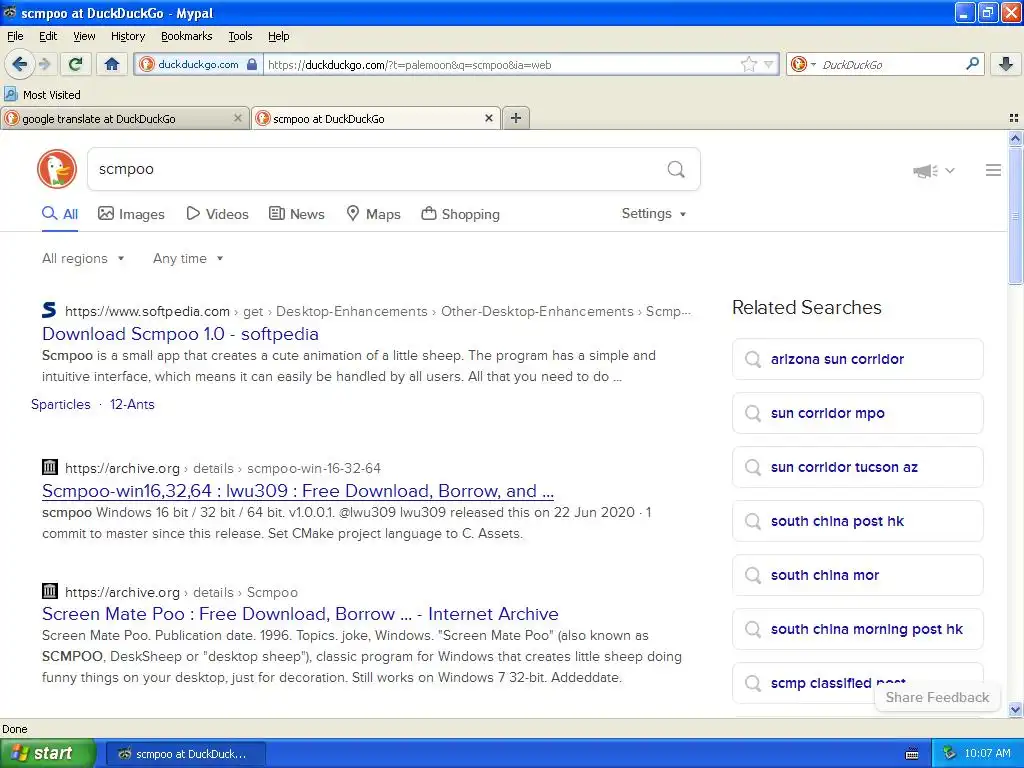The width and height of the screenshot is (1024, 768).
Task: Open the Help menu
Action: [278, 36]
